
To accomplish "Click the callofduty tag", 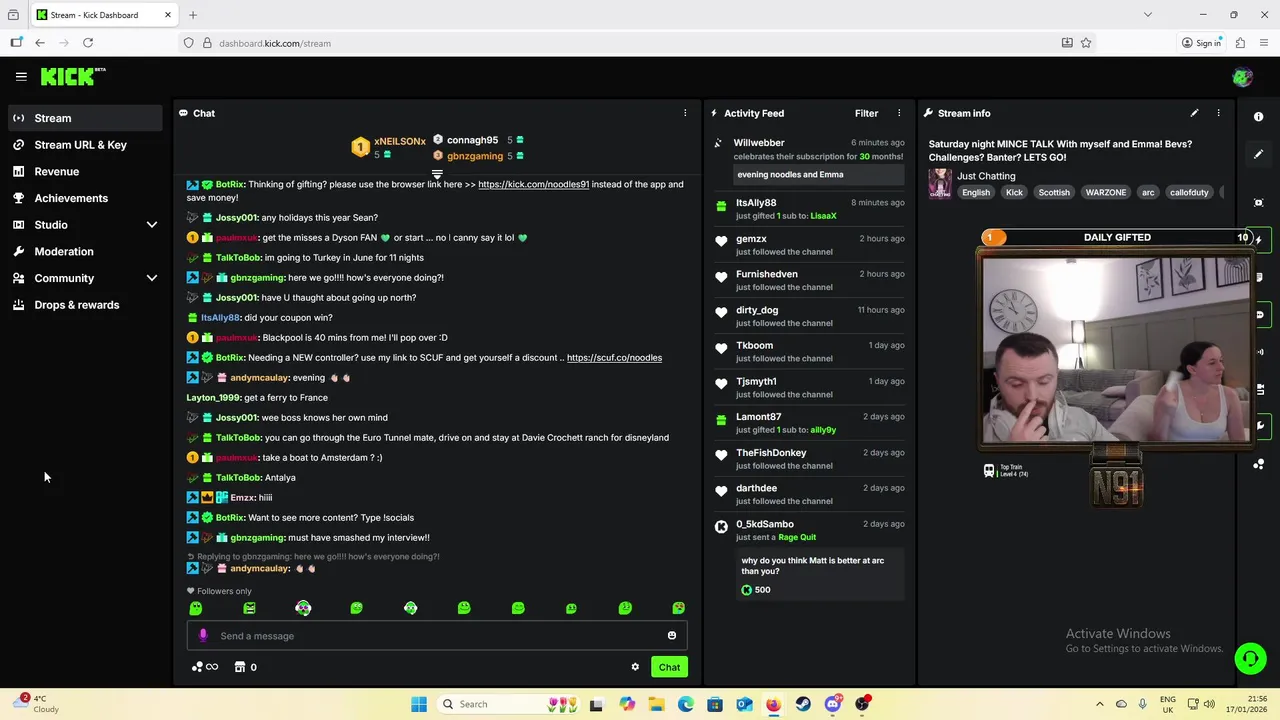I will point(1189,192).
